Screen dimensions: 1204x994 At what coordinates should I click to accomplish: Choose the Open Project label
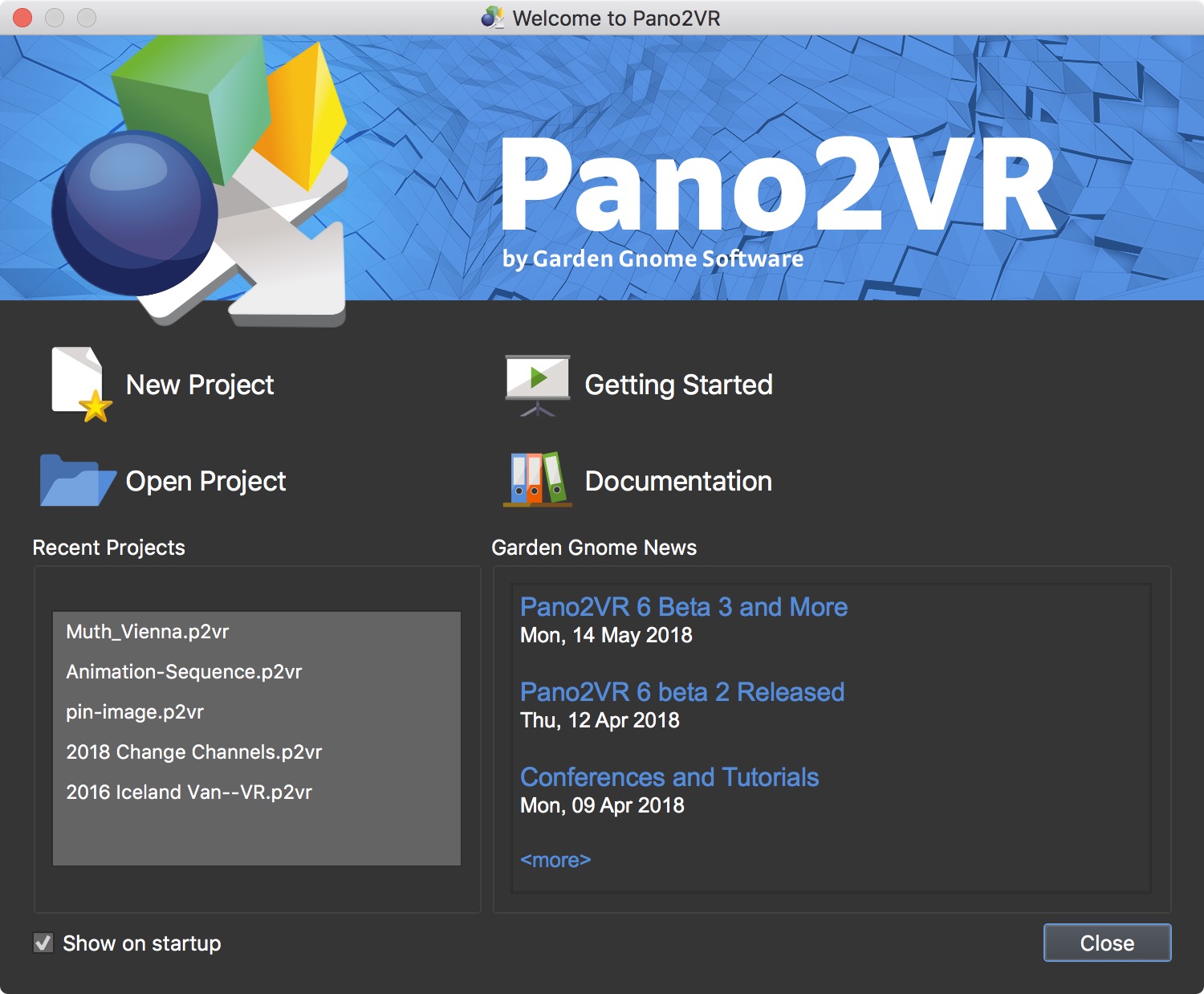[205, 481]
